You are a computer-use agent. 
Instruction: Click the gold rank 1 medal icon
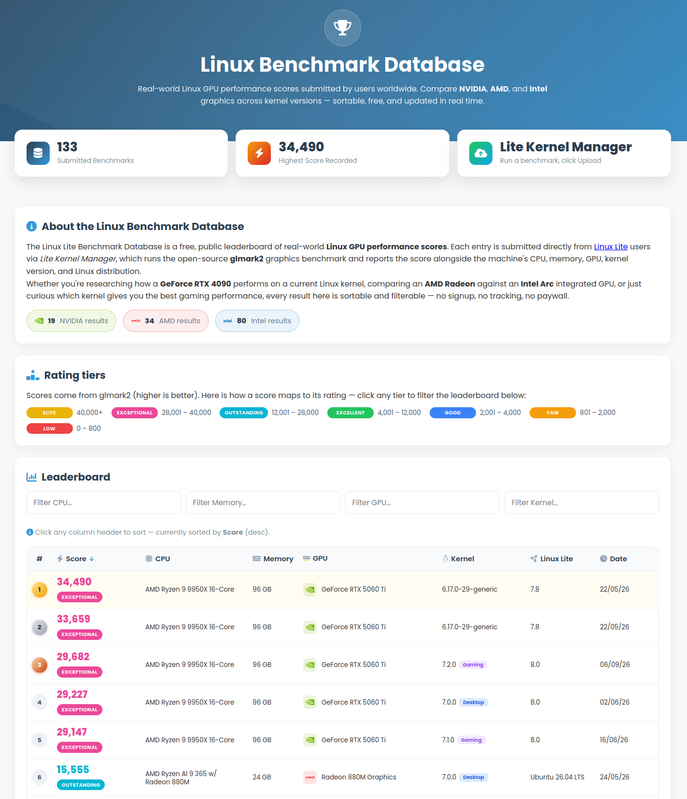[40, 590]
